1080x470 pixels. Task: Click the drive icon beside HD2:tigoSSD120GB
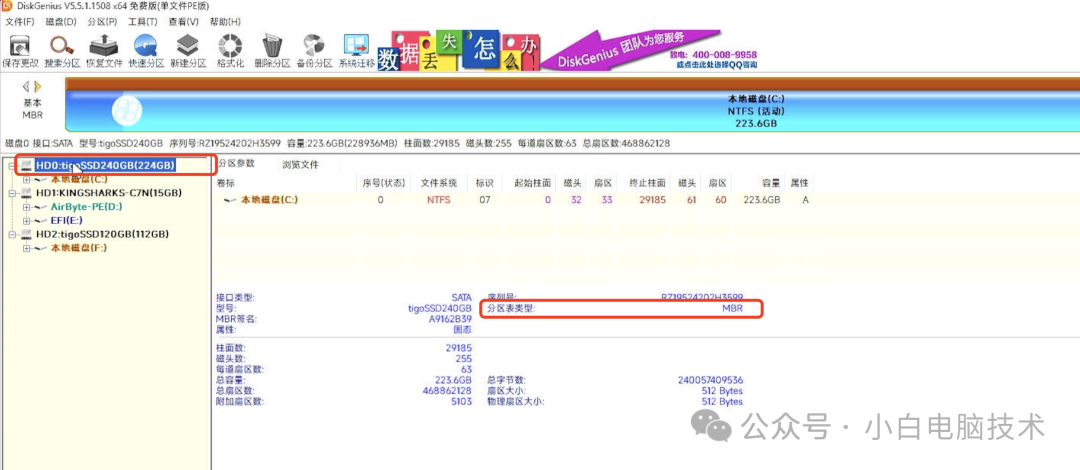27,234
